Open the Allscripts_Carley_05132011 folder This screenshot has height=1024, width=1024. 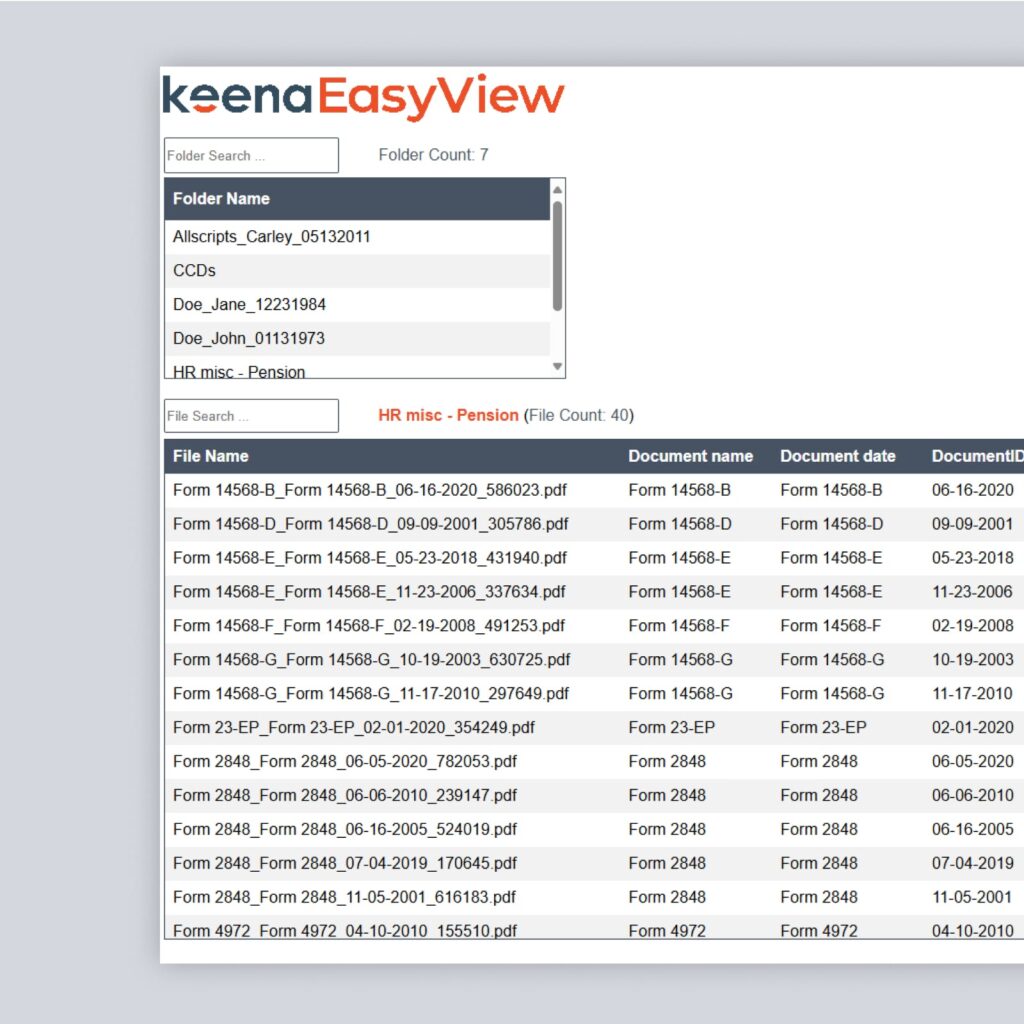pyautogui.click(x=271, y=237)
